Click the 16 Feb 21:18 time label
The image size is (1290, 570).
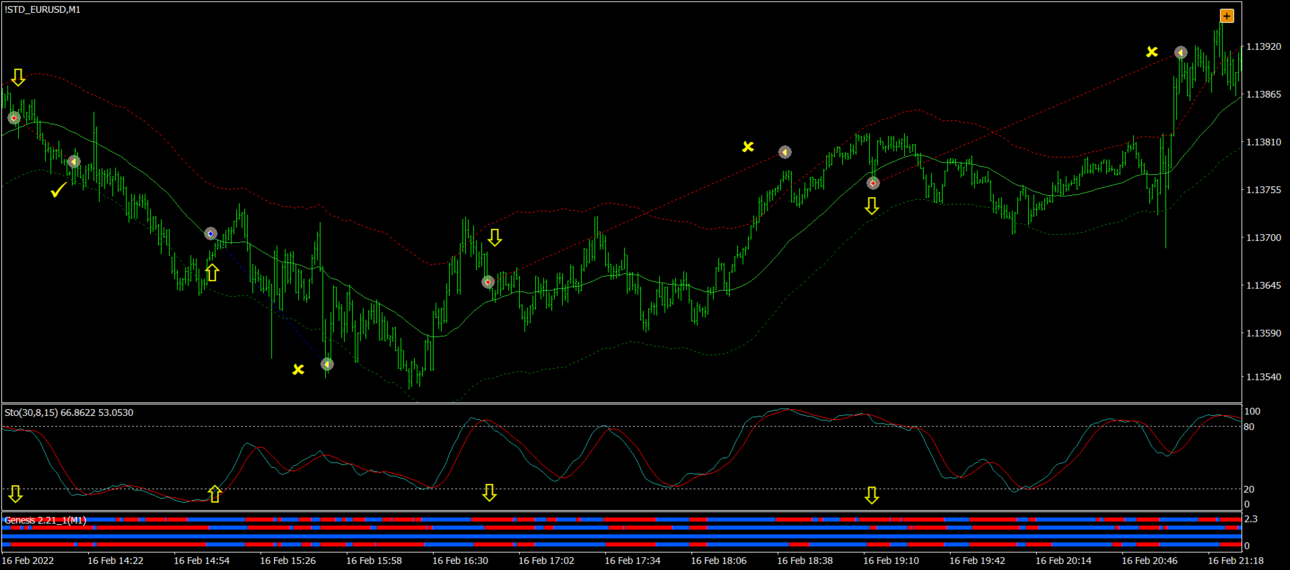[1236, 561]
